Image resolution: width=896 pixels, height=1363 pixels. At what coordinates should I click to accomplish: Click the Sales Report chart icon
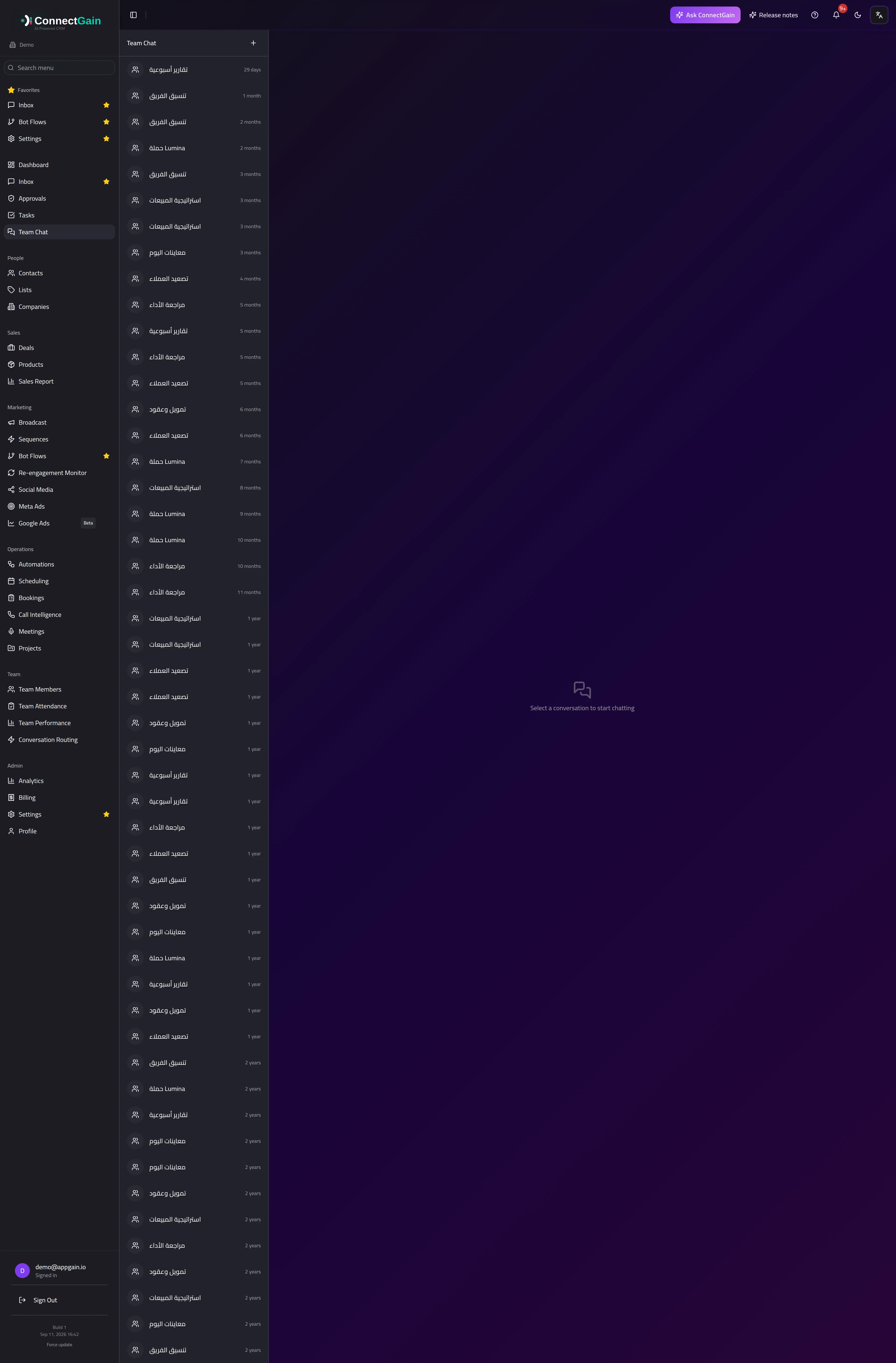11,381
